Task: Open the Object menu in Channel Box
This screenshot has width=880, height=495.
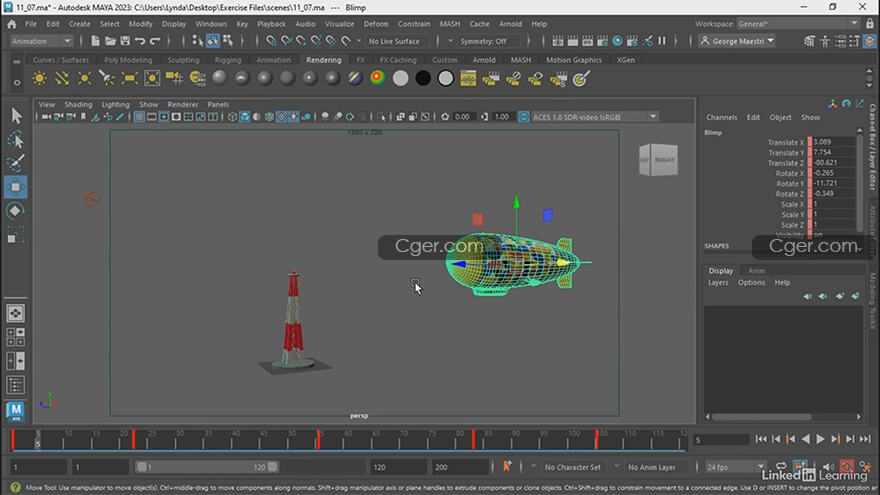Action: click(780, 117)
